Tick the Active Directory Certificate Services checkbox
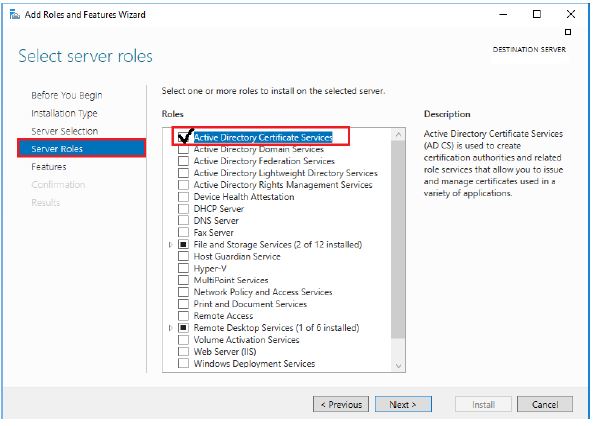Screen dimensions: 609x426 (x=183, y=137)
